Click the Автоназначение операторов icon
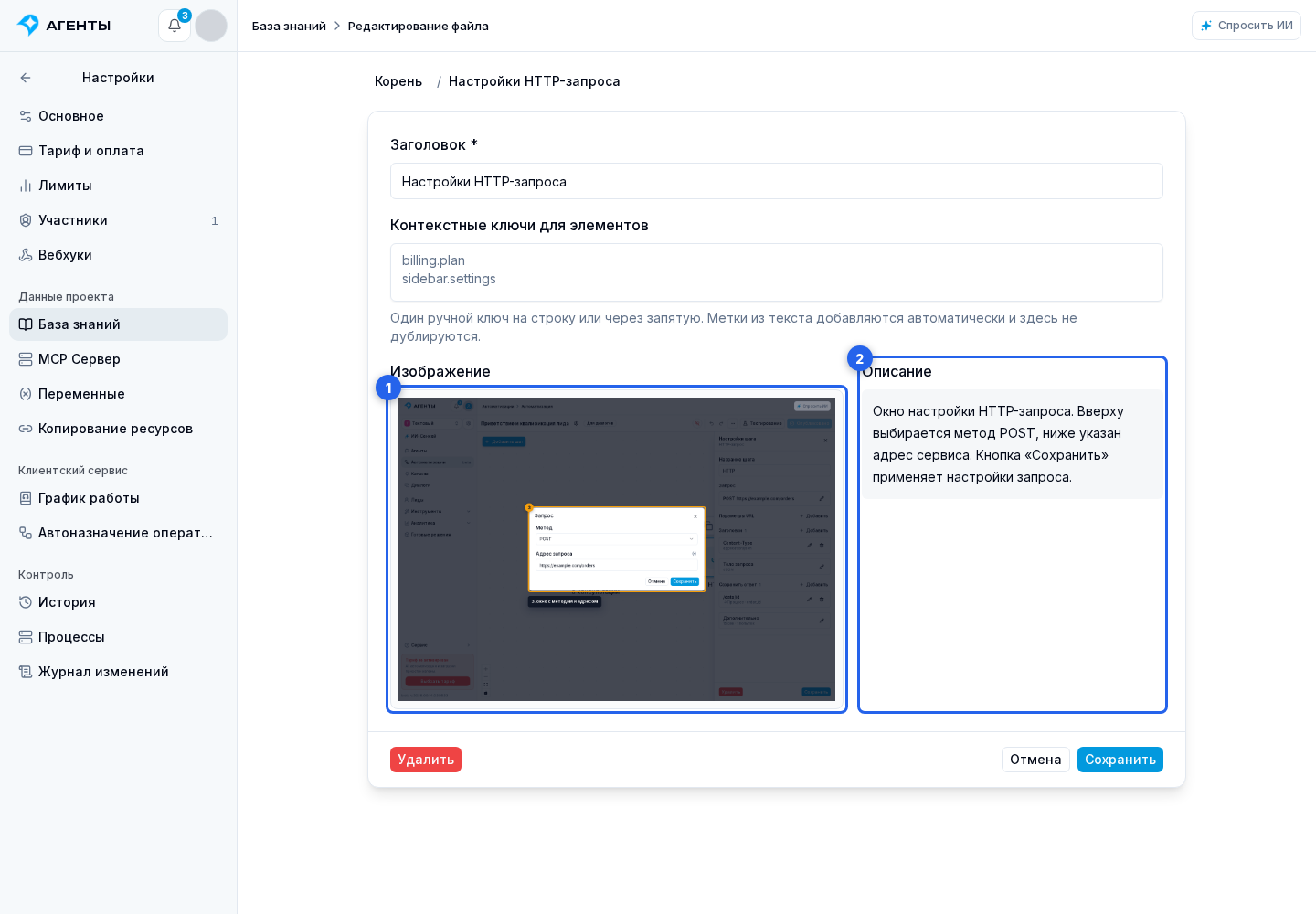 point(26,533)
